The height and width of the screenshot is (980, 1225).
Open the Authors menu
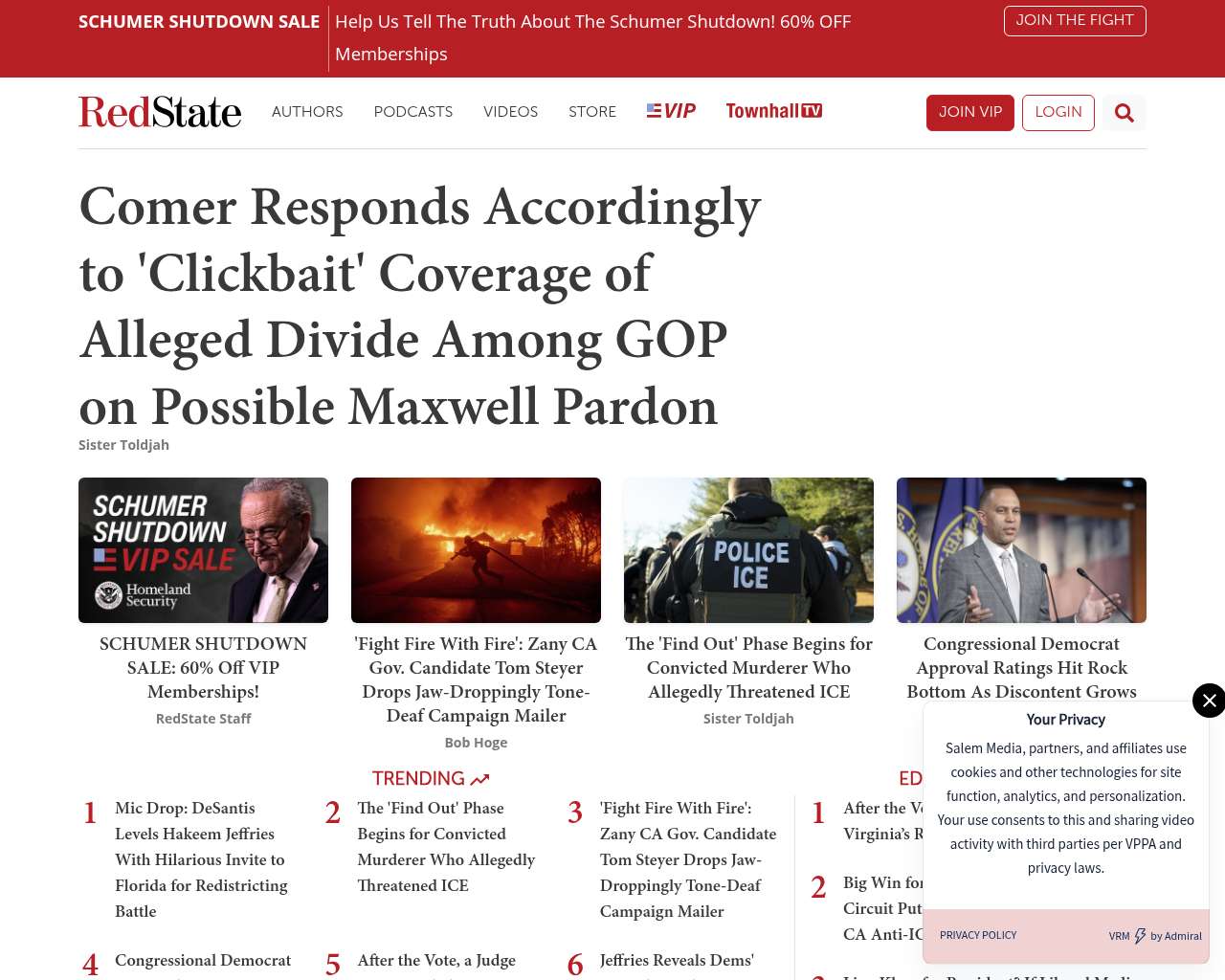pos(307,112)
